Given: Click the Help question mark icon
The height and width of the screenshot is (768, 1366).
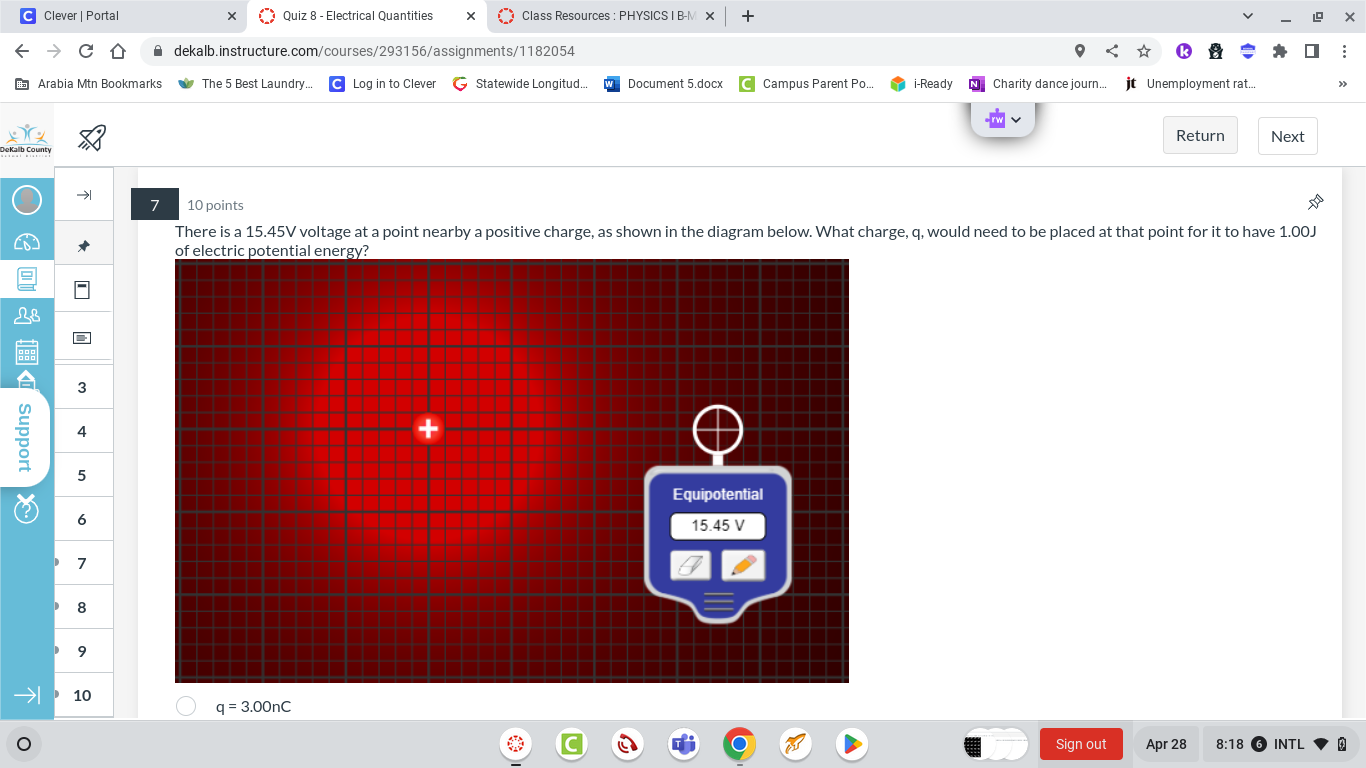Looking at the screenshot, I should (27, 510).
